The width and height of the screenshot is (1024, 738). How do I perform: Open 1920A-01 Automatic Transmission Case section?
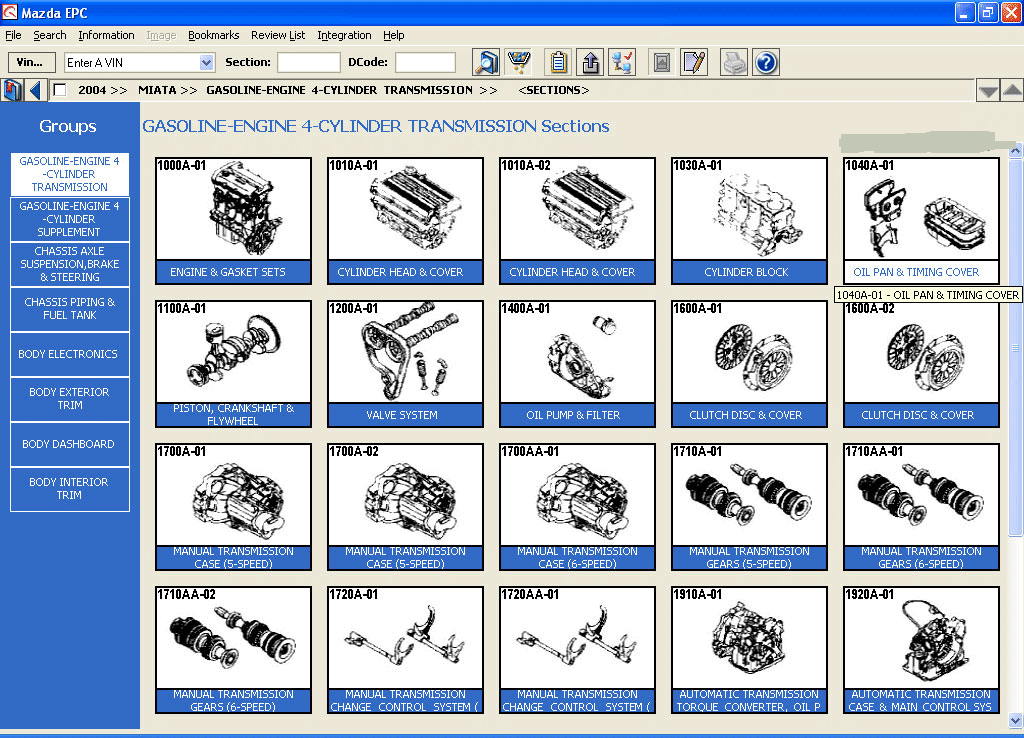pyautogui.click(x=921, y=650)
